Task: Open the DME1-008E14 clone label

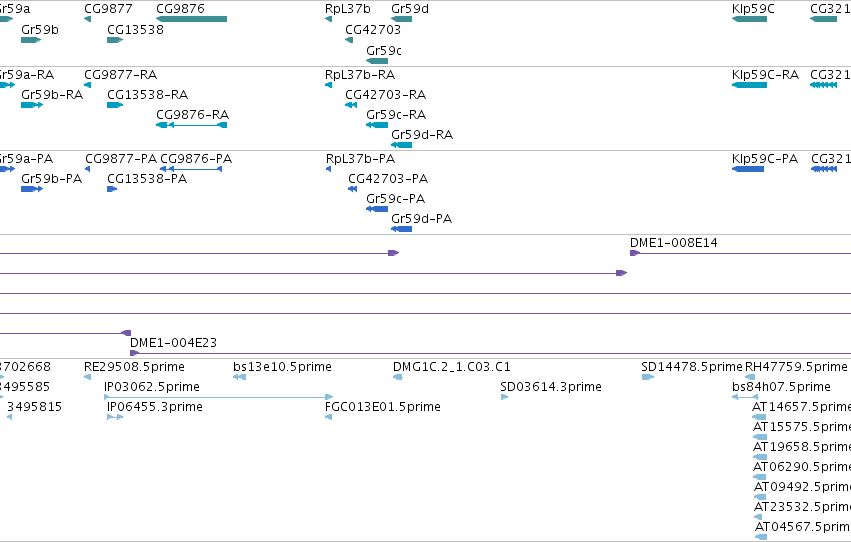Action: point(674,243)
